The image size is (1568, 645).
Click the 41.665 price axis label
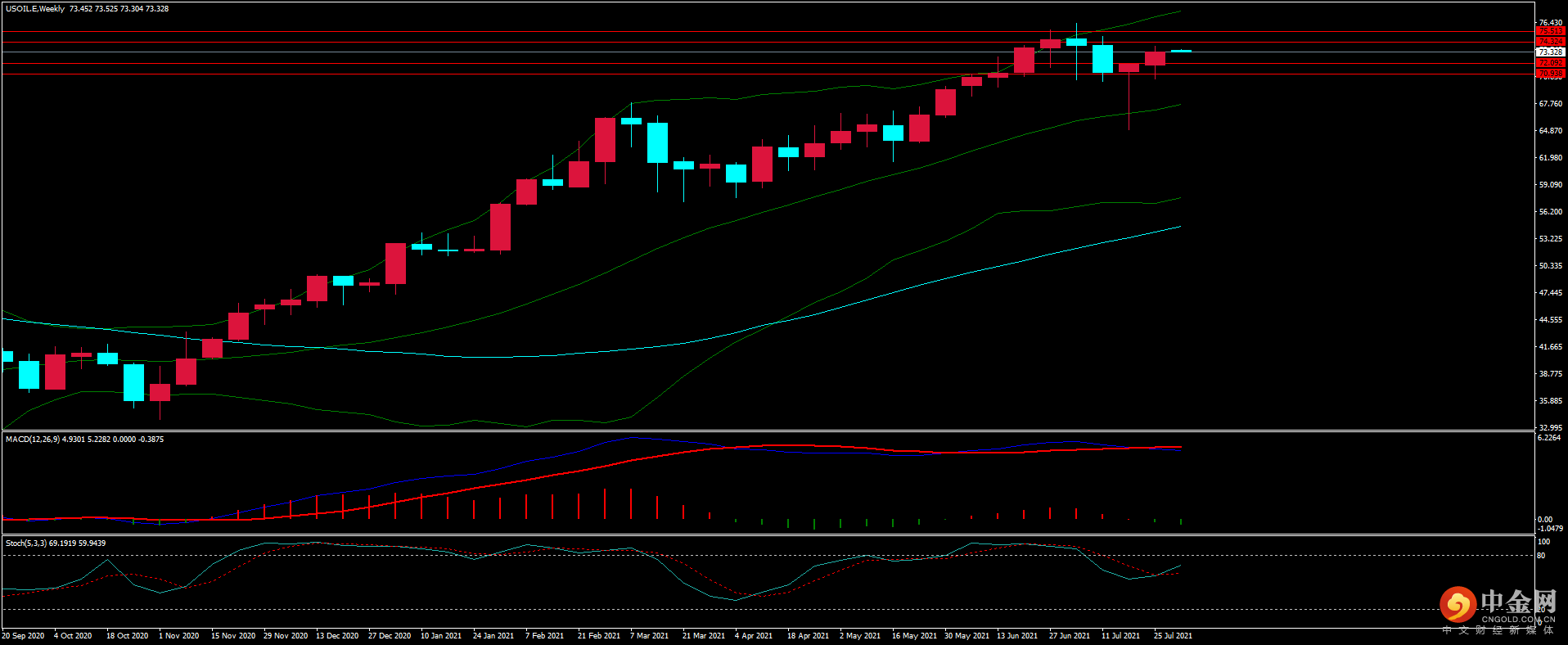1550,347
